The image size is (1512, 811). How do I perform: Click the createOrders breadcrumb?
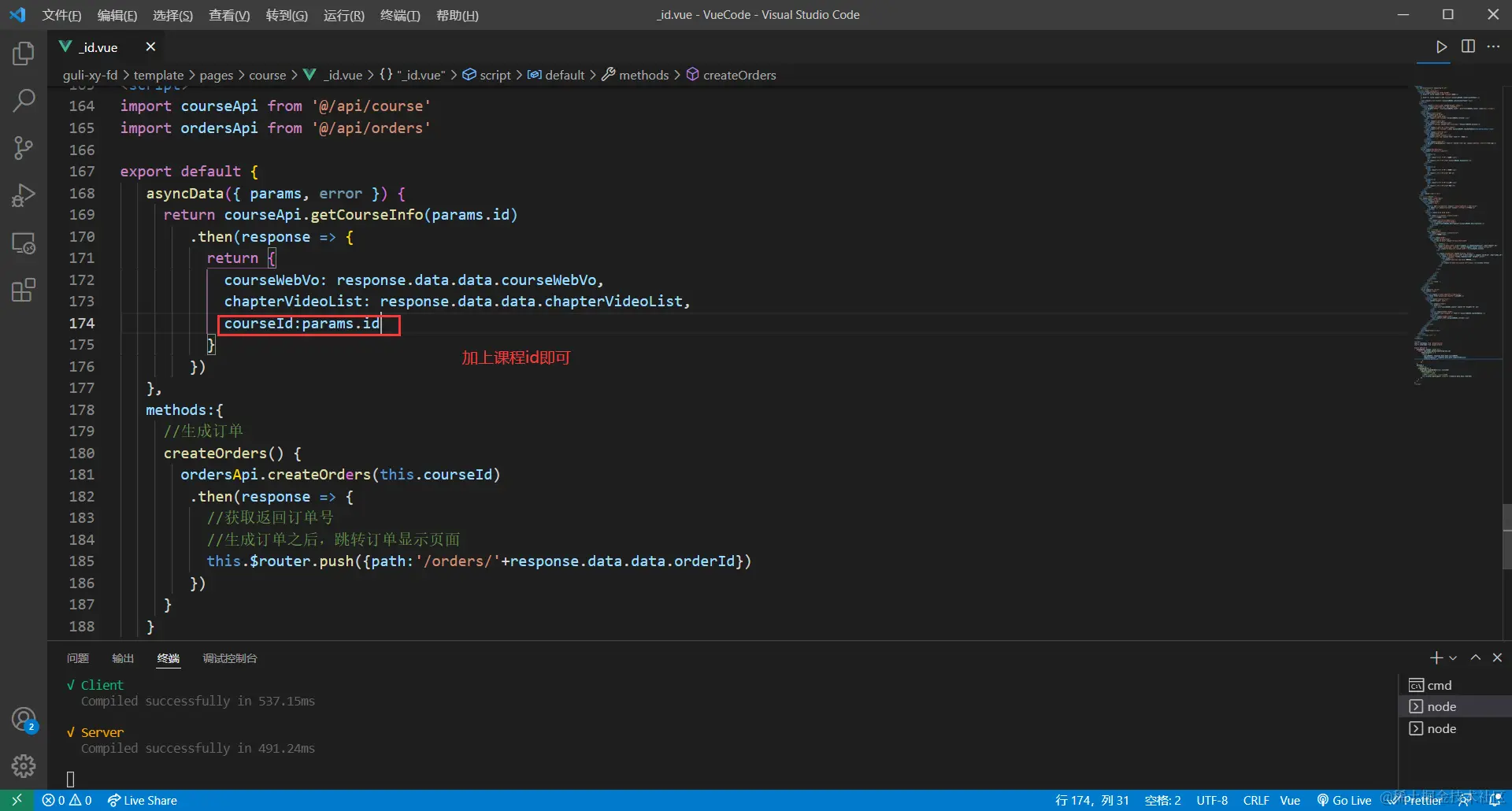coord(732,75)
